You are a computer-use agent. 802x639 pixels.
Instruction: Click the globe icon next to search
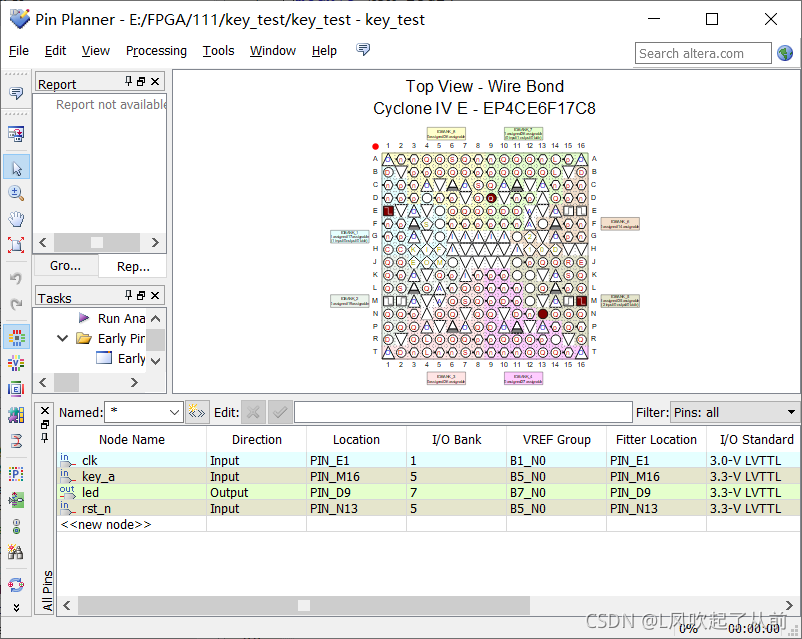tap(785, 53)
